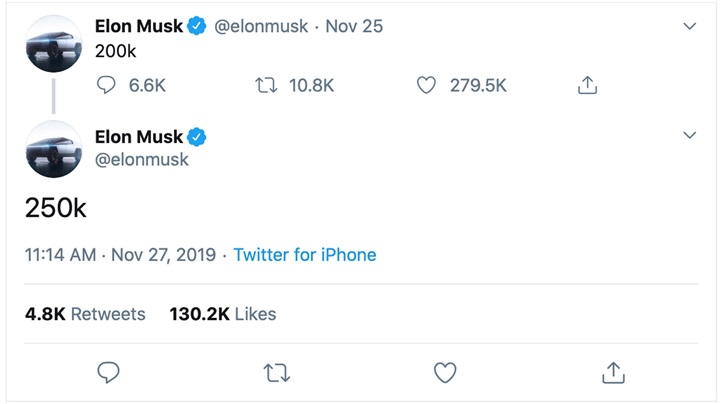Like the 200k tweet

tap(427, 86)
